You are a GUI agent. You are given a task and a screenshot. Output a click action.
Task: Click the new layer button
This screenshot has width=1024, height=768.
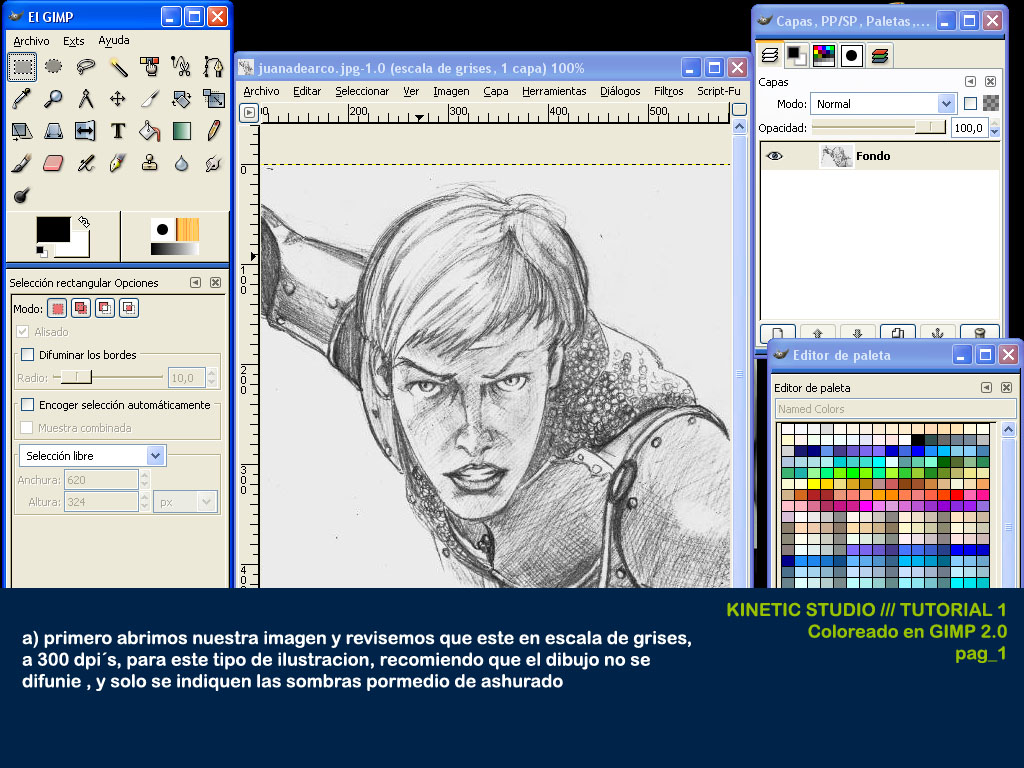pos(778,332)
